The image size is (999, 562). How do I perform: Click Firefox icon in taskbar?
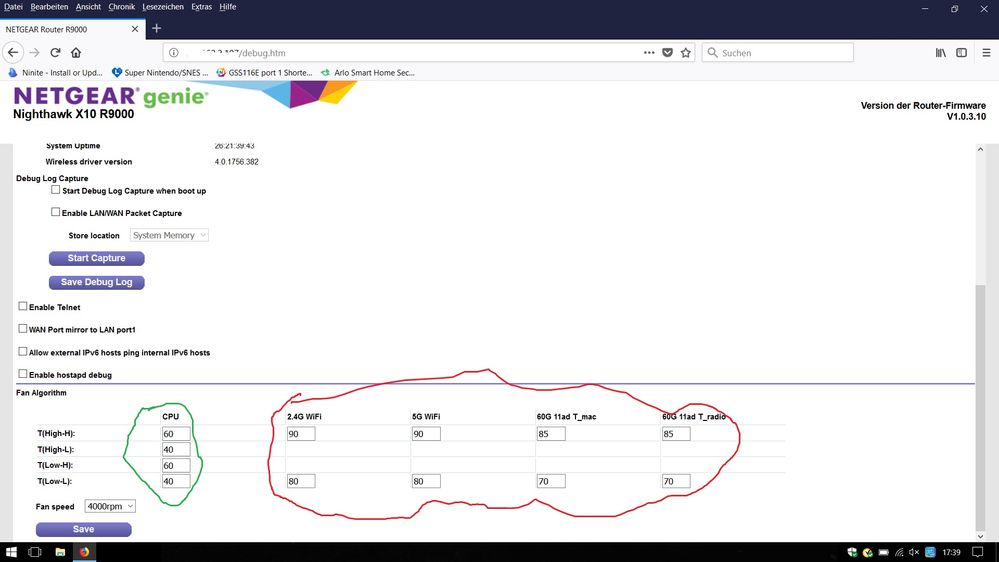[84, 552]
